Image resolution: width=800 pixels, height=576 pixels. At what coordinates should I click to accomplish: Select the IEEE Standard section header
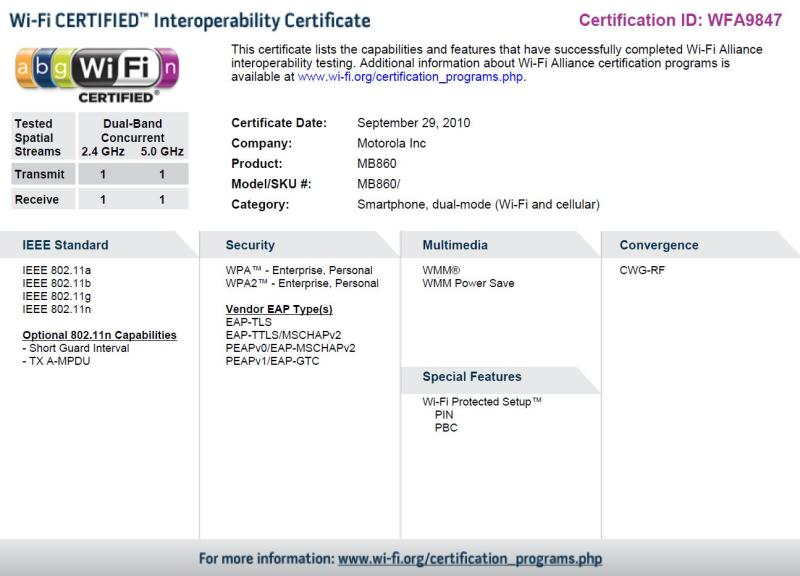(x=66, y=245)
